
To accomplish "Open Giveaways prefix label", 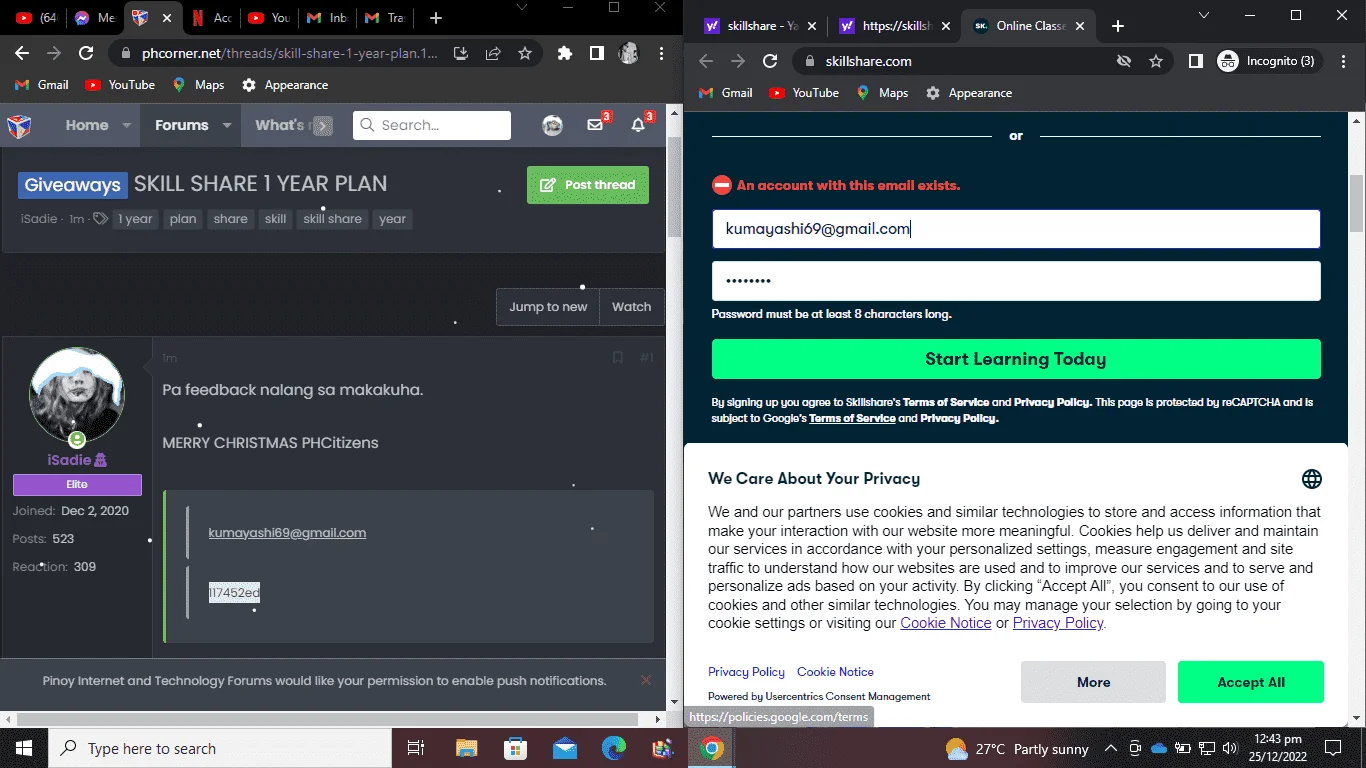I will [73, 185].
